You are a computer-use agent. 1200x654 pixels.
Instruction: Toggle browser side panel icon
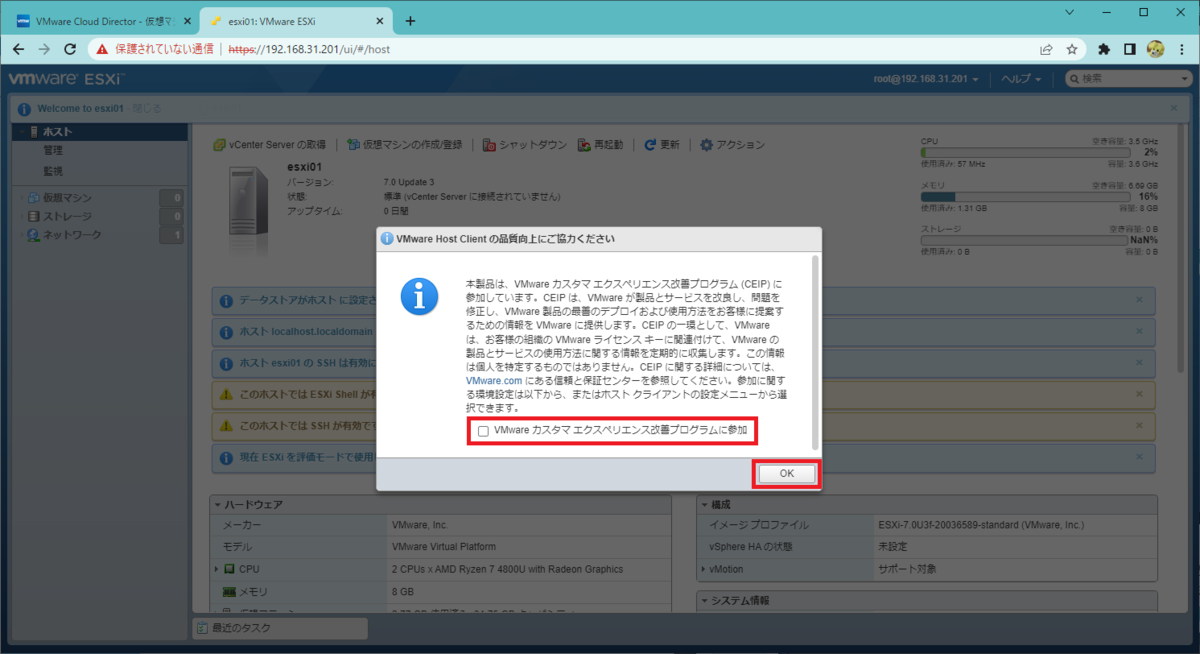pyautogui.click(x=1129, y=49)
